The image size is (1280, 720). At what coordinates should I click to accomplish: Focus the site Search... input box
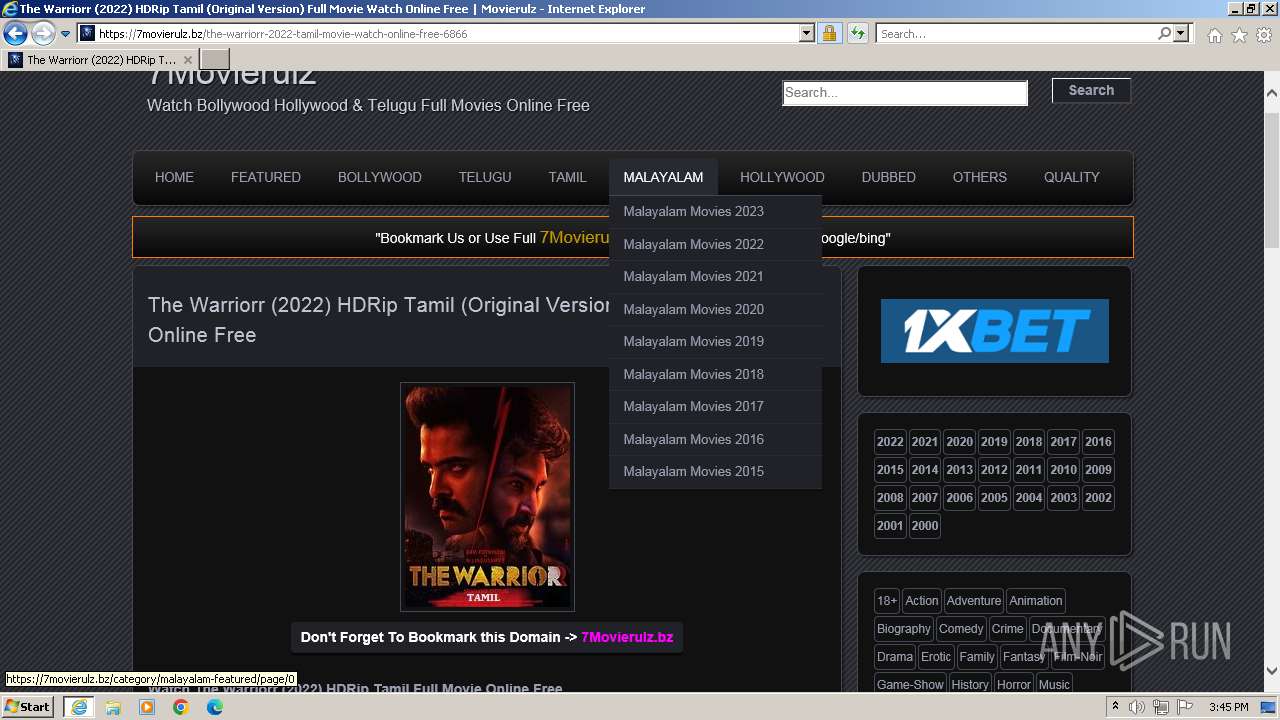[905, 92]
